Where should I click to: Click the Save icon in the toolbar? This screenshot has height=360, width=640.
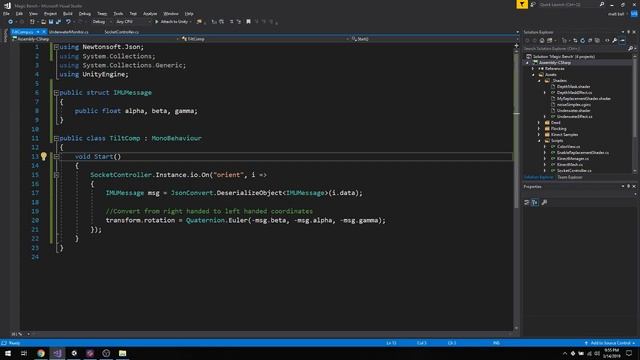point(51,22)
